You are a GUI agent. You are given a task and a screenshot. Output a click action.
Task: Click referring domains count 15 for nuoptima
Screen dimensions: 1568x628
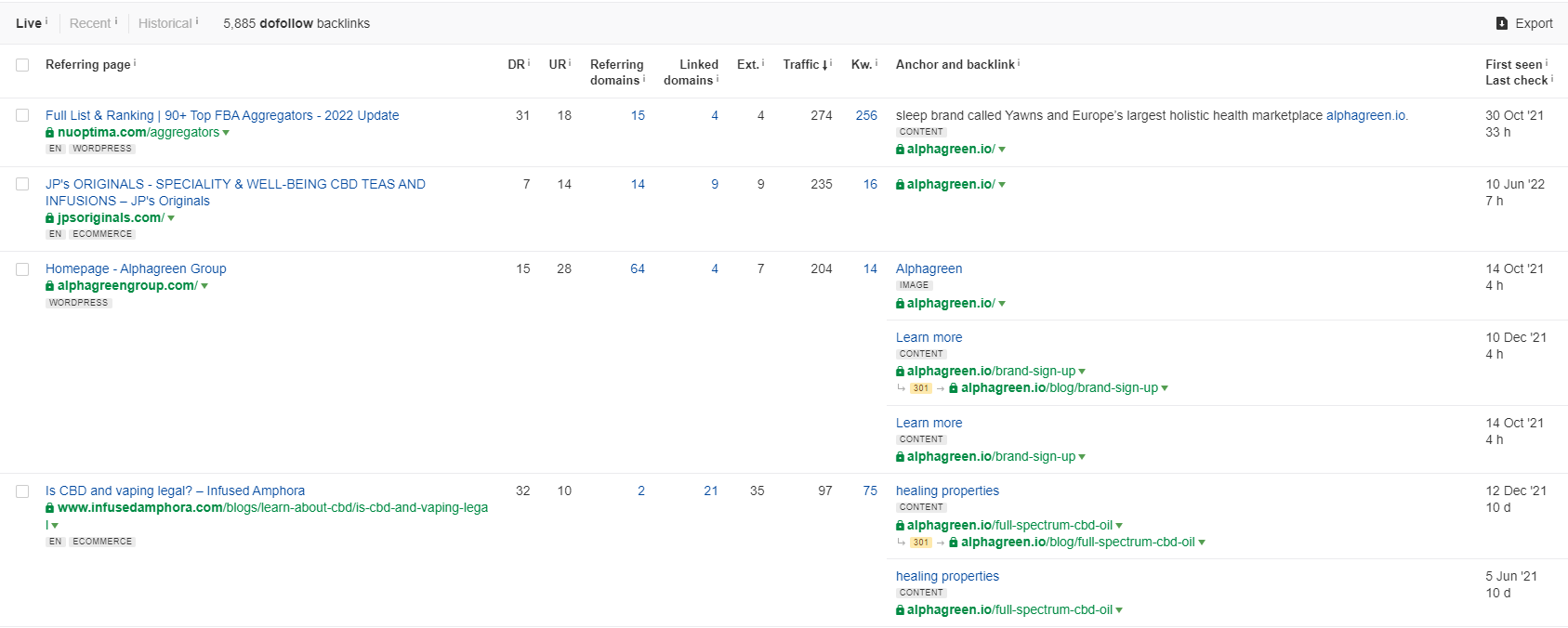(x=638, y=115)
